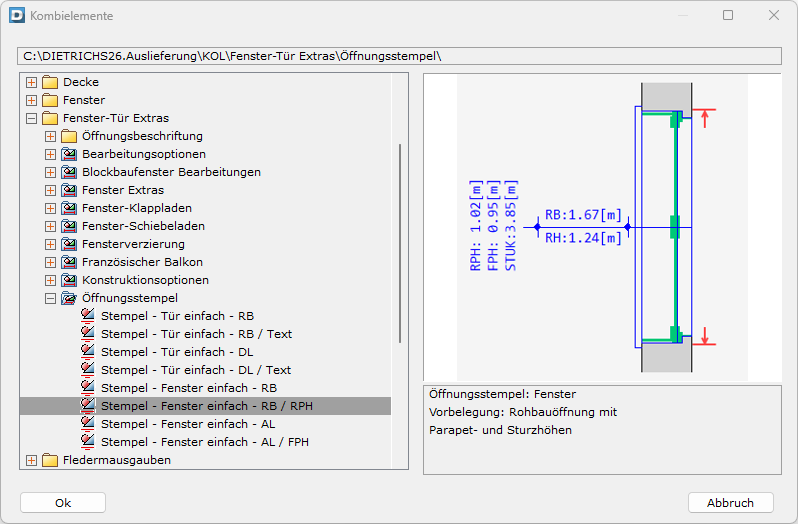Image resolution: width=798 pixels, height=524 pixels.
Task: Select Stempel - Tür einfach - RB / Text
Action: [196, 334]
